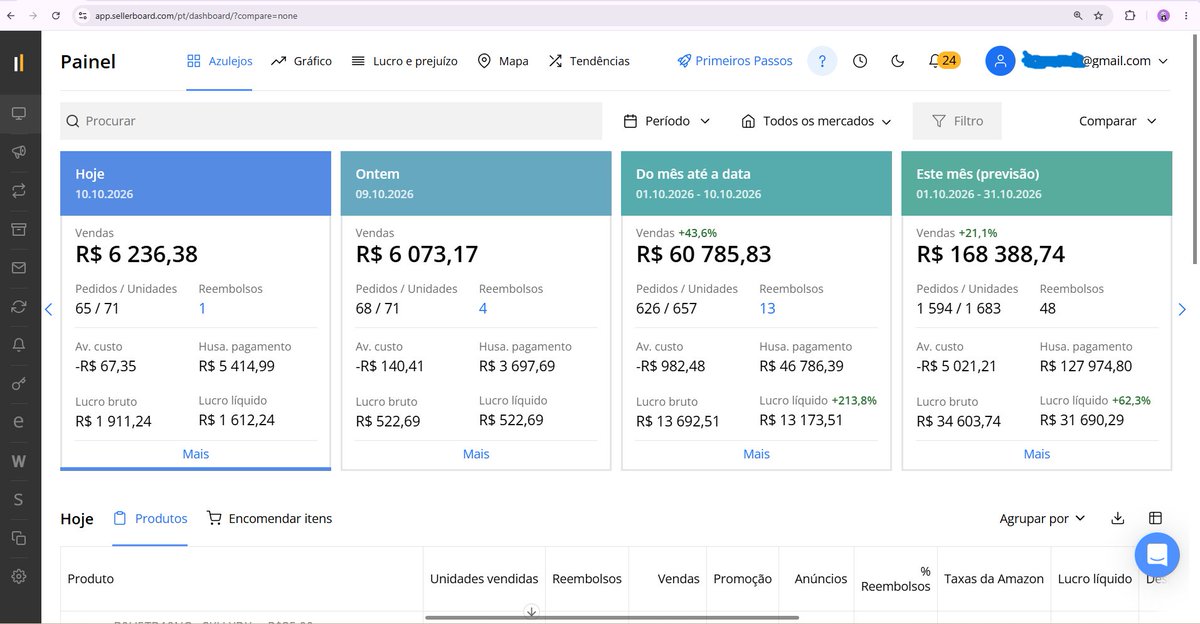The image size is (1200, 624).
Task: Click Mais in Do mês até a data card
Action: point(757,454)
